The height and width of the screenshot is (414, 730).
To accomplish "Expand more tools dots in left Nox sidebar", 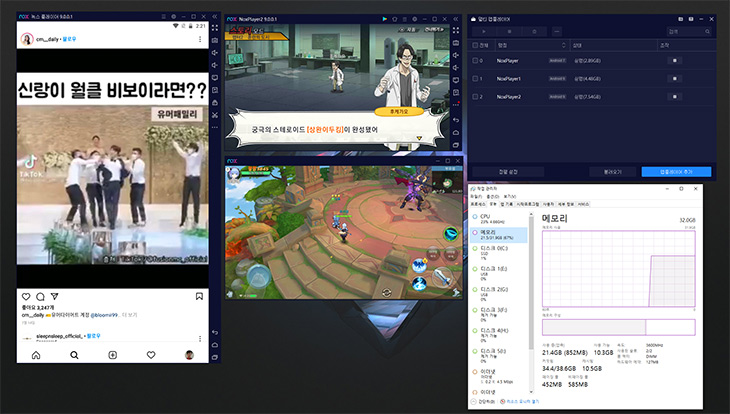I will pos(215,127).
